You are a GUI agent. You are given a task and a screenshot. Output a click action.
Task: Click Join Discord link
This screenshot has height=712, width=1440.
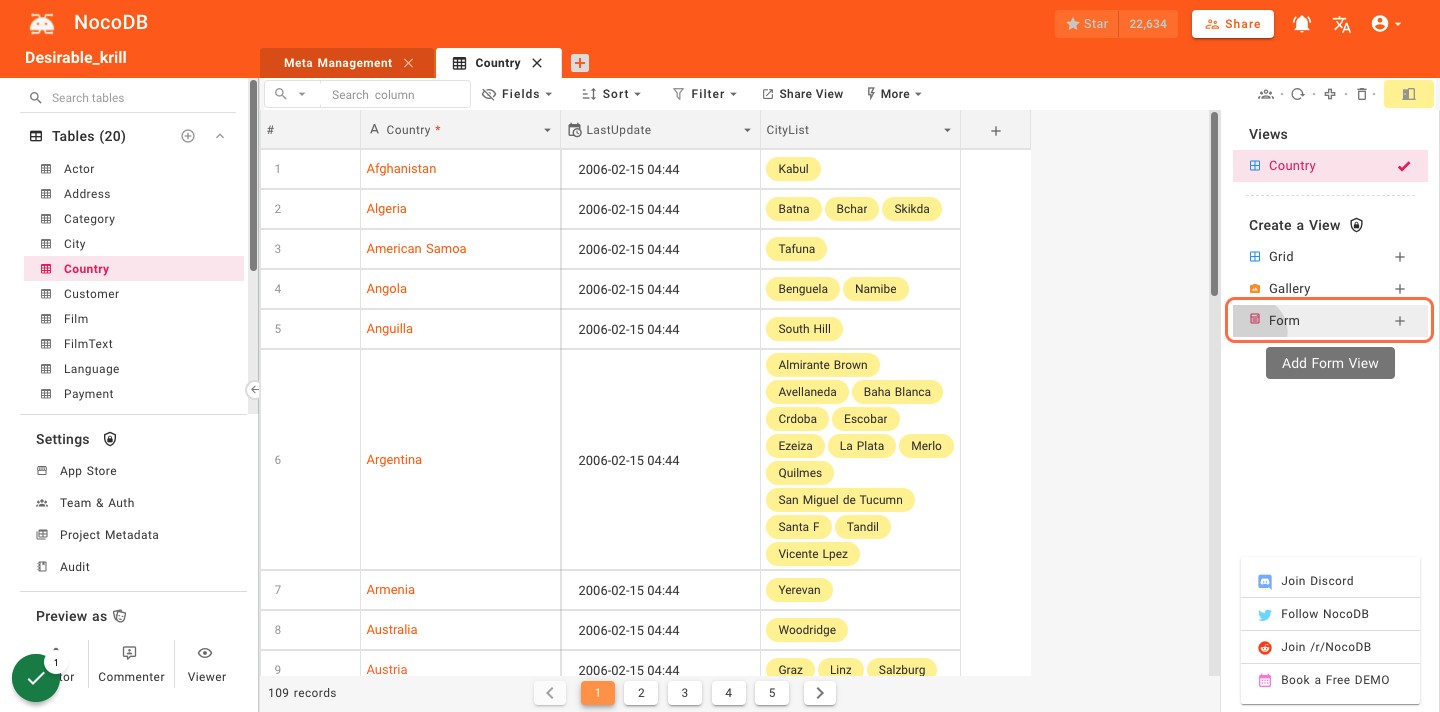(x=1330, y=581)
